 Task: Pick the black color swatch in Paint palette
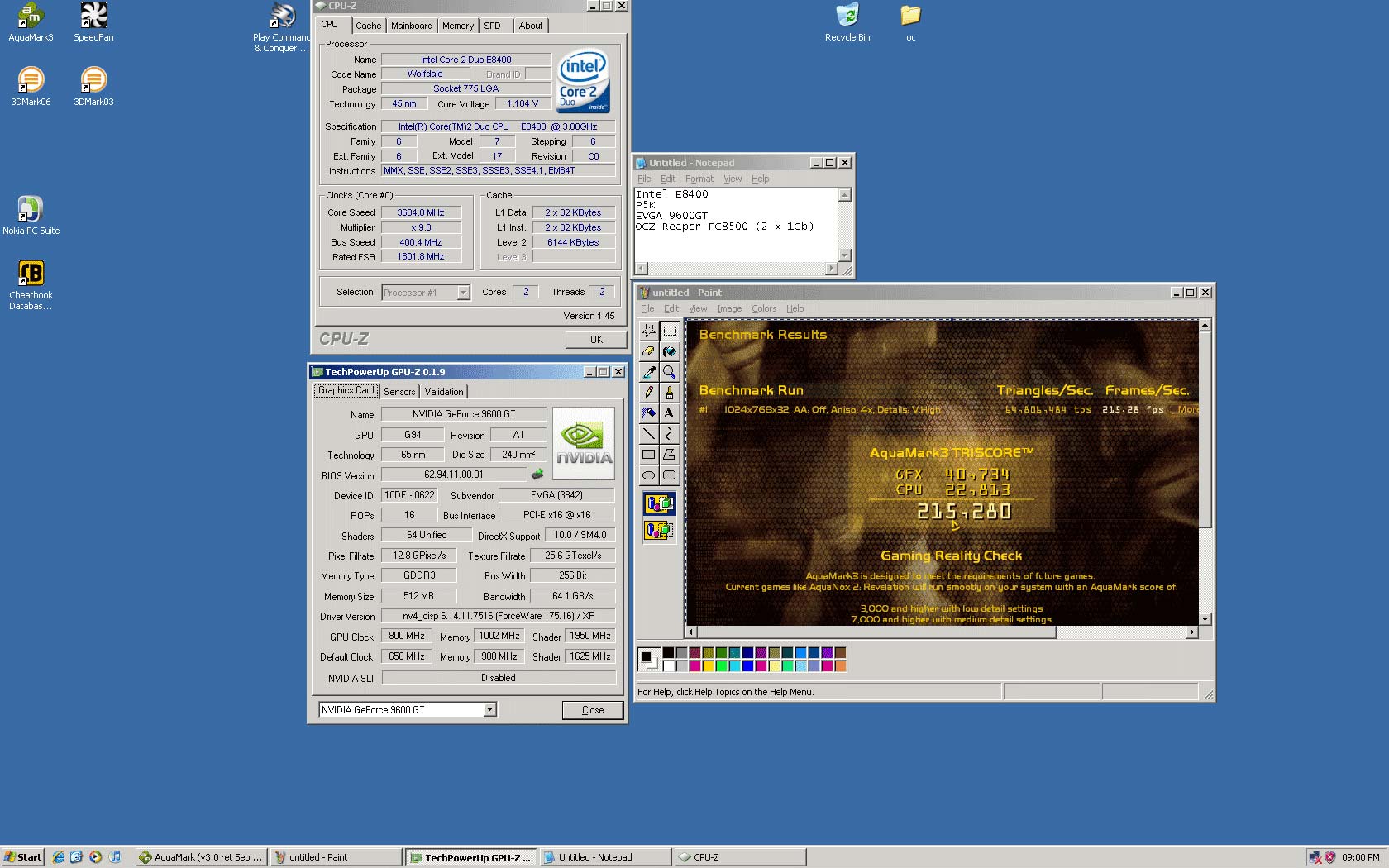tap(668, 653)
